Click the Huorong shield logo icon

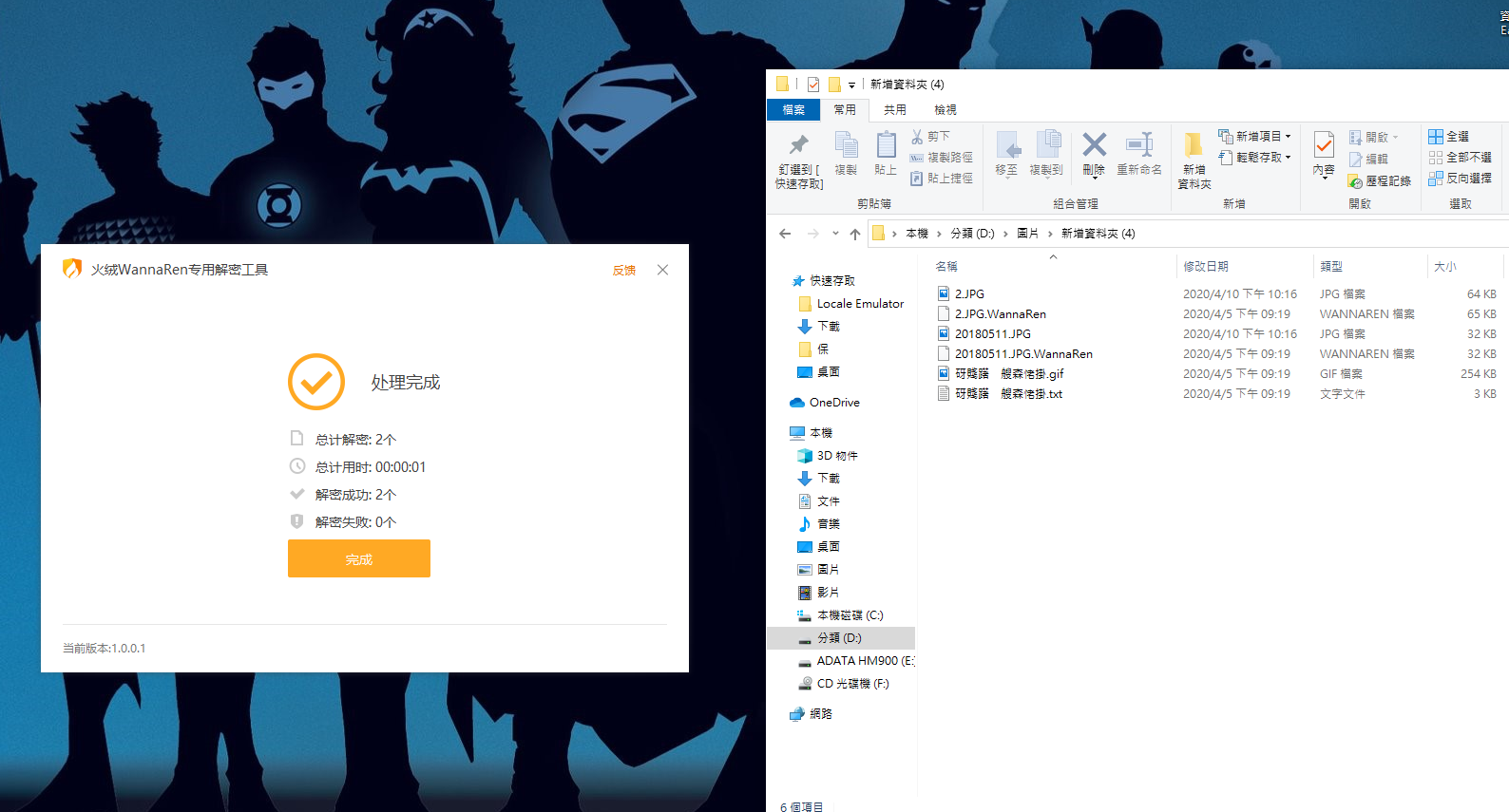72,269
